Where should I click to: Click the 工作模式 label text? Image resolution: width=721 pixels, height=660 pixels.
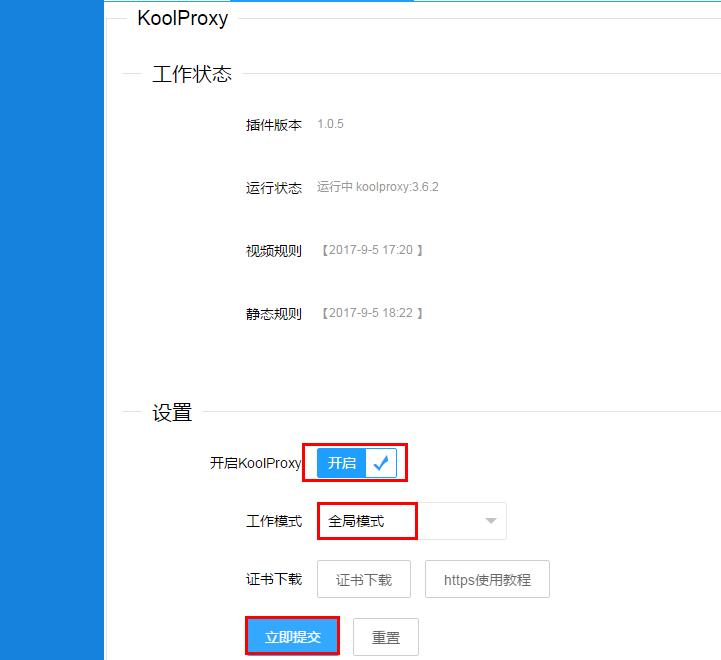(274, 521)
